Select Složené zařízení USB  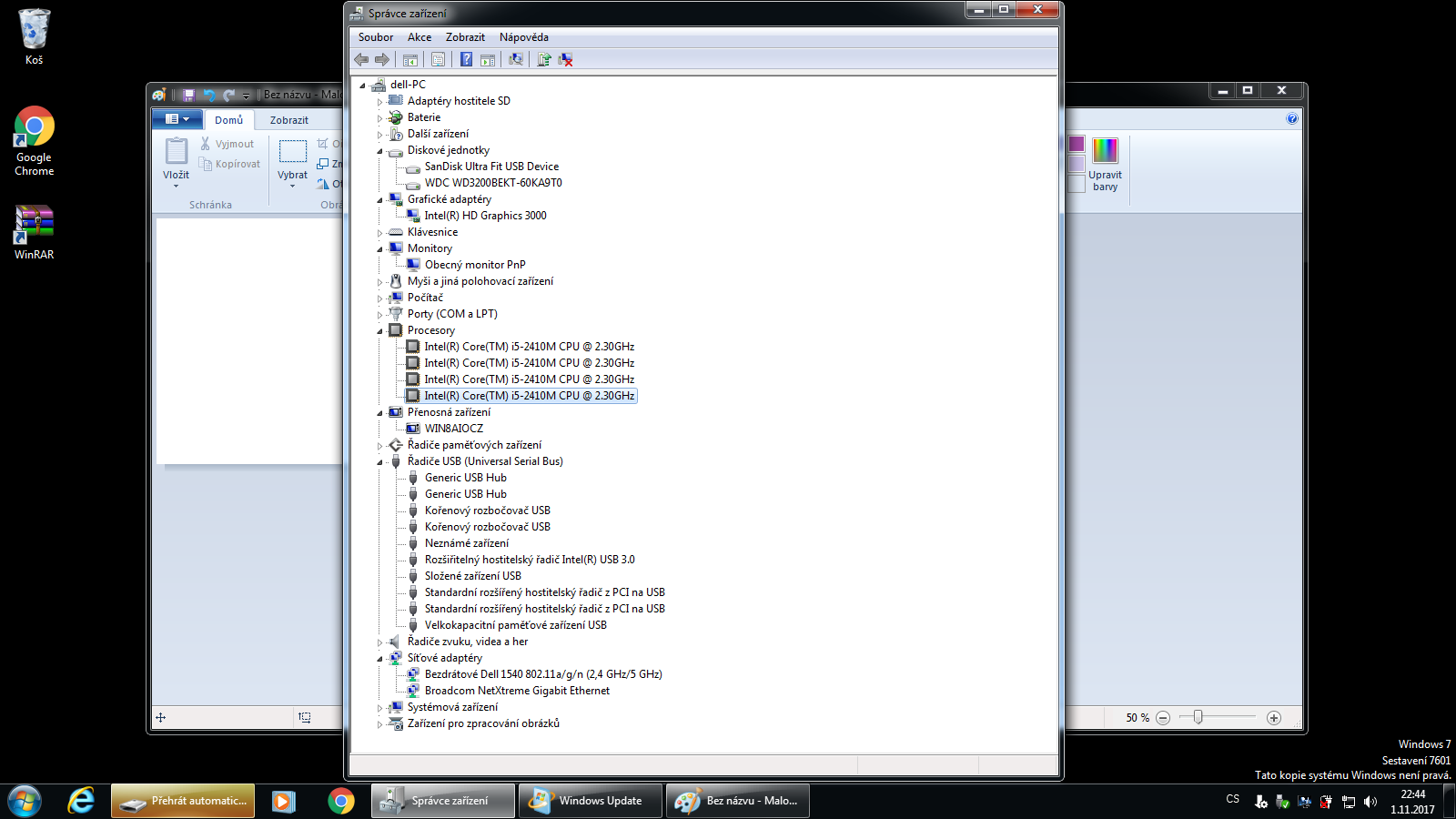point(473,576)
